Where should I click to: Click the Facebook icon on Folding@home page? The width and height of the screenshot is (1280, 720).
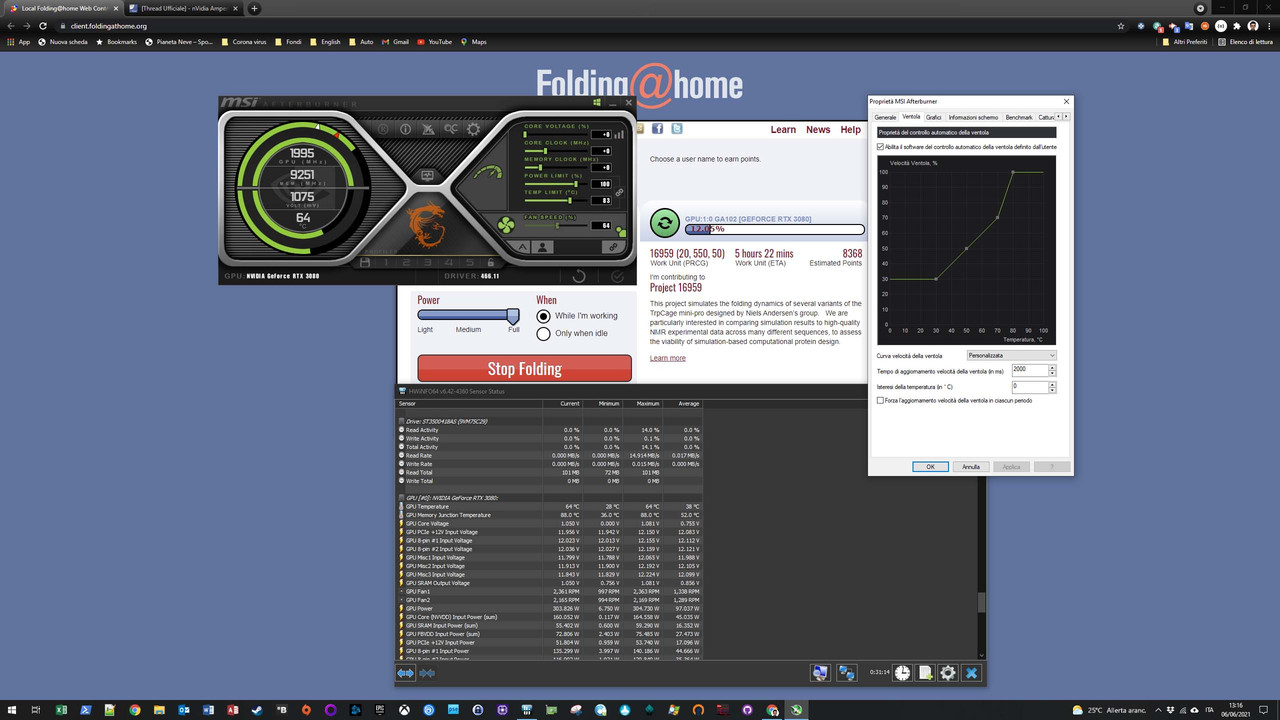657,129
